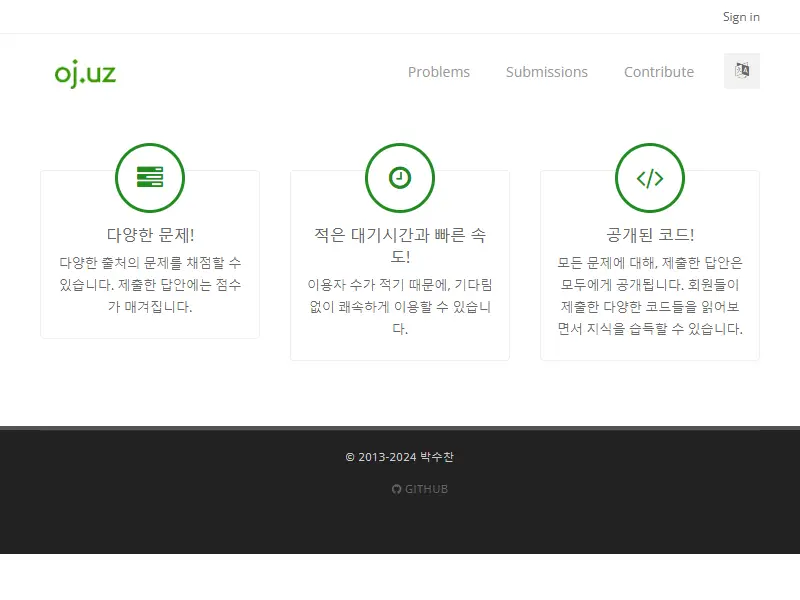Click the server stack circle icon

click(x=150, y=178)
